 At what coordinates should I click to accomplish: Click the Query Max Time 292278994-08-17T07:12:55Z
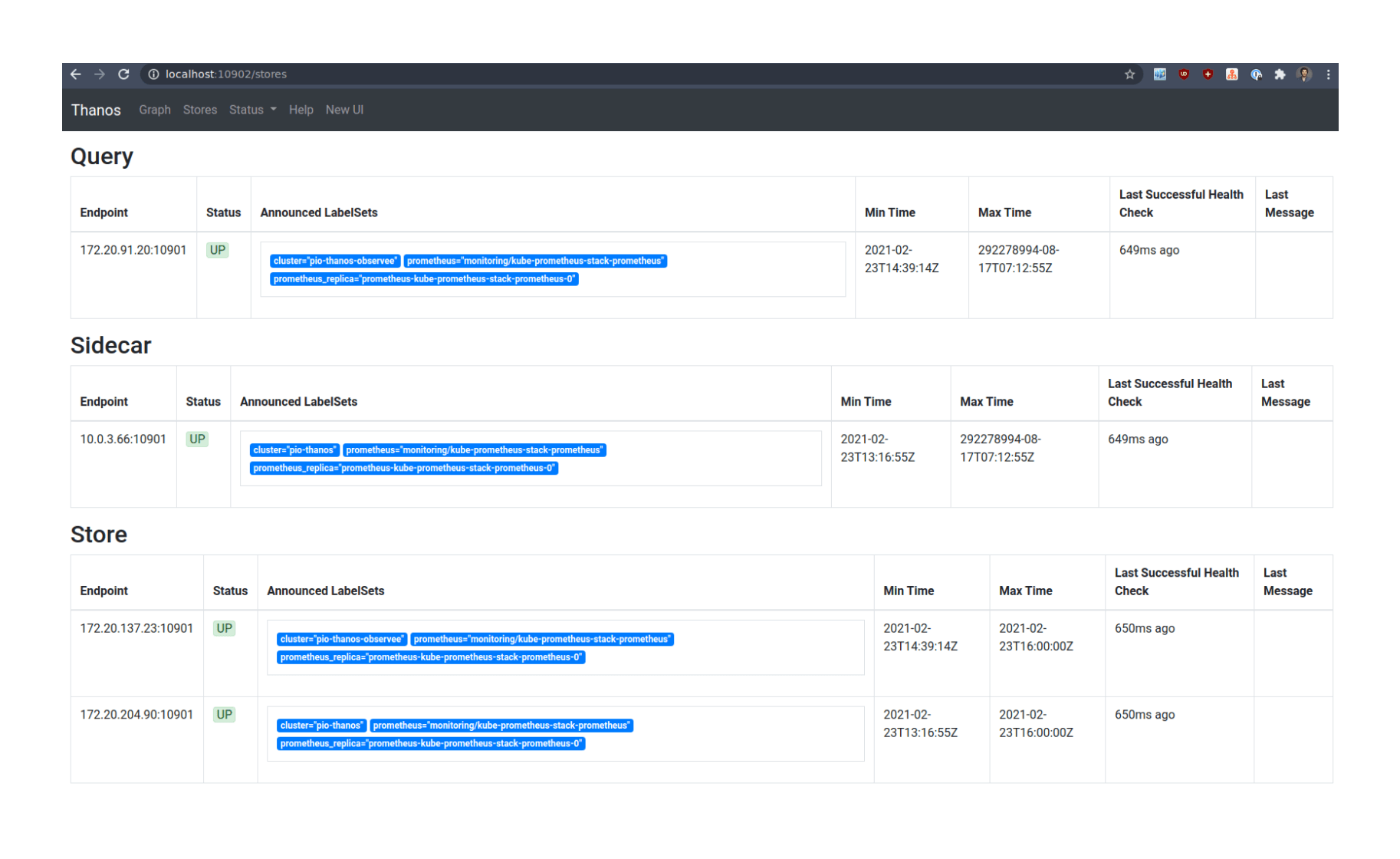click(x=1018, y=259)
